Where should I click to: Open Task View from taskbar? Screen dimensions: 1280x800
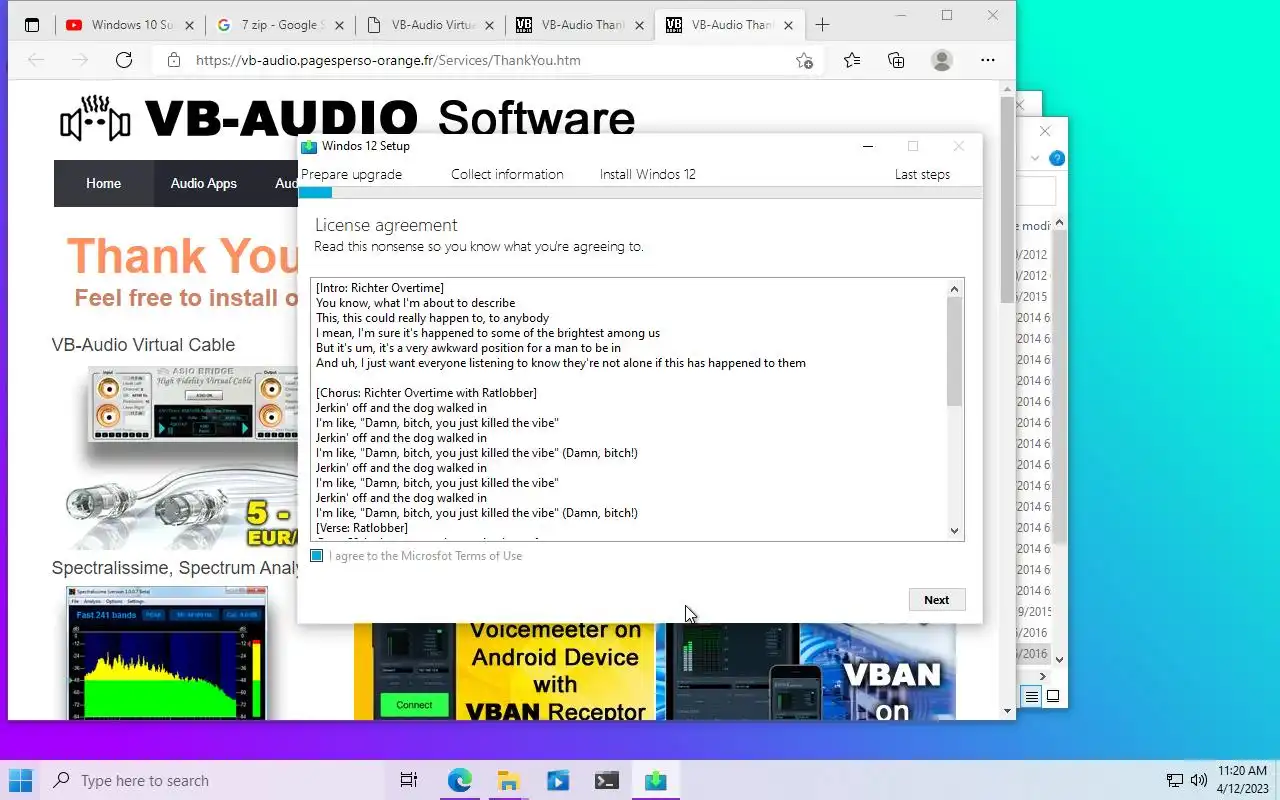pyautogui.click(x=409, y=780)
